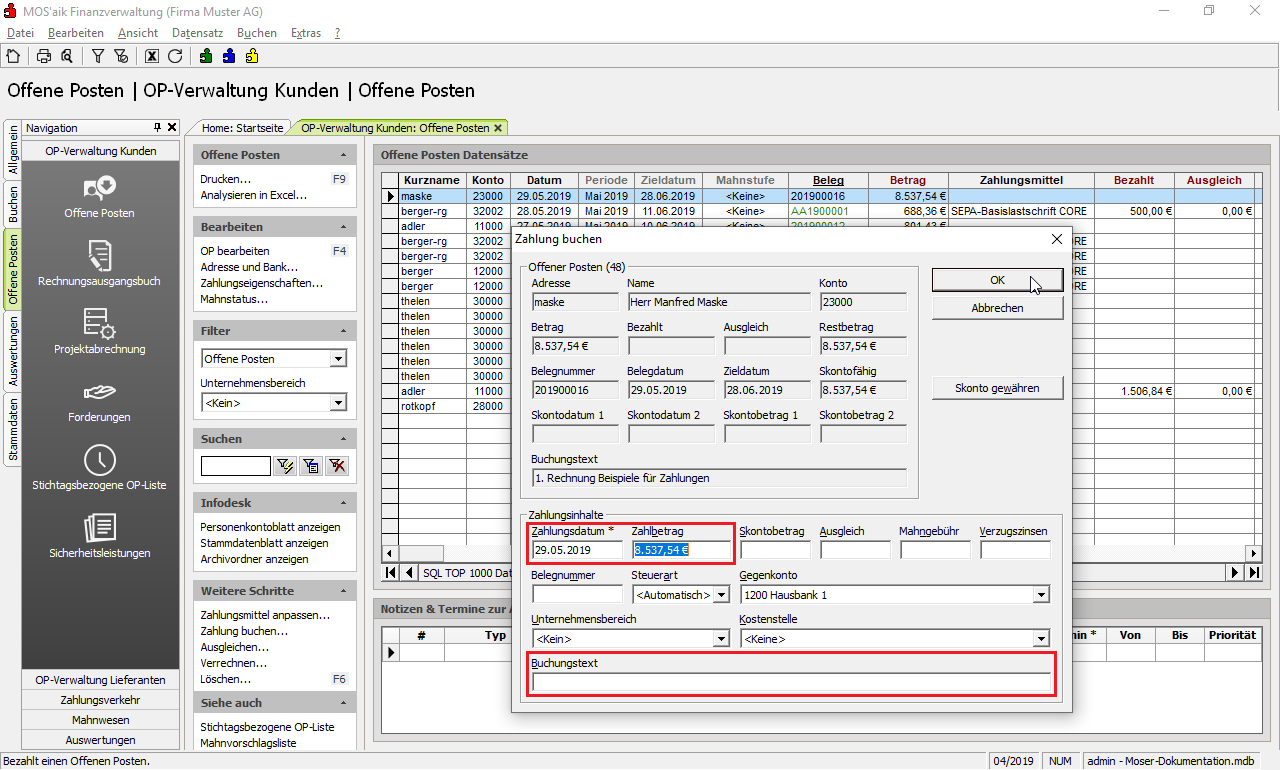Click the Skonto gewähren button
This screenshot has width=1280, height=770.
click(997, 388)
